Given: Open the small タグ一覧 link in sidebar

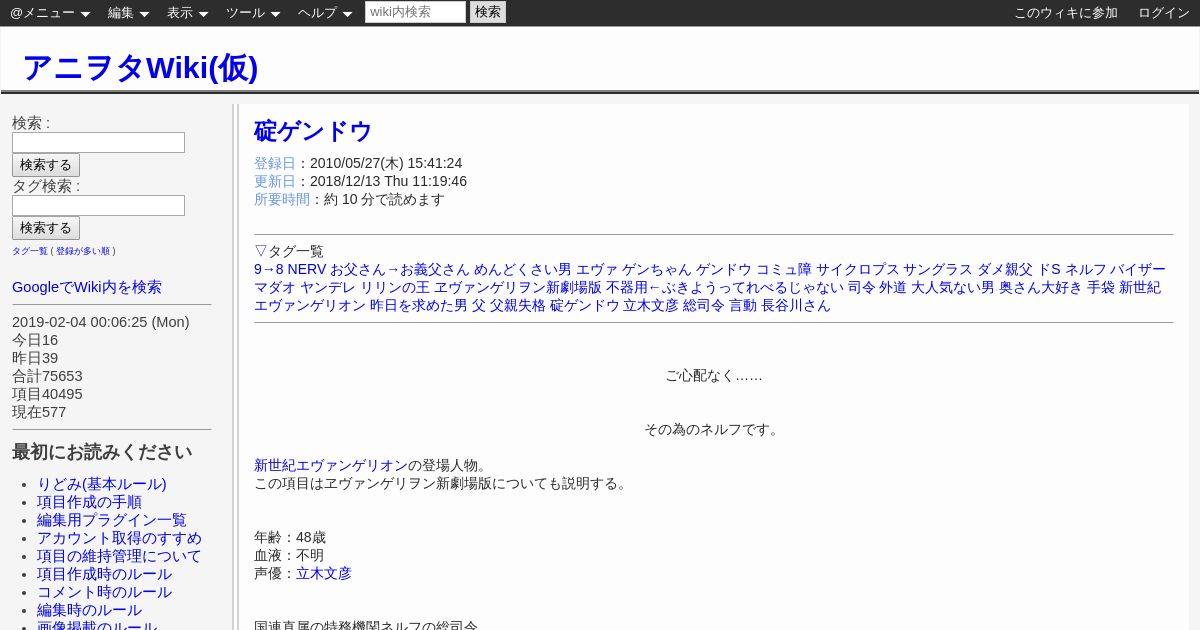Looking at the screenshot, I should [x=30, y=251].
